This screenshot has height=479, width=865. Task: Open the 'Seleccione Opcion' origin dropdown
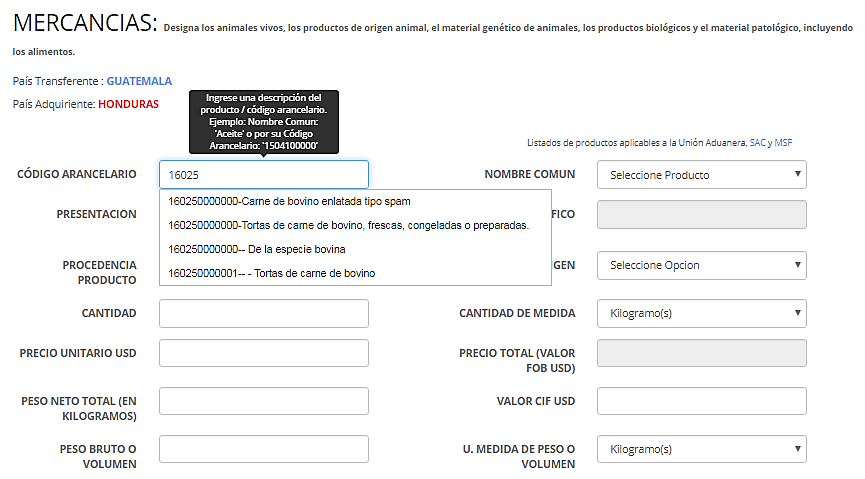coord(702,265)
